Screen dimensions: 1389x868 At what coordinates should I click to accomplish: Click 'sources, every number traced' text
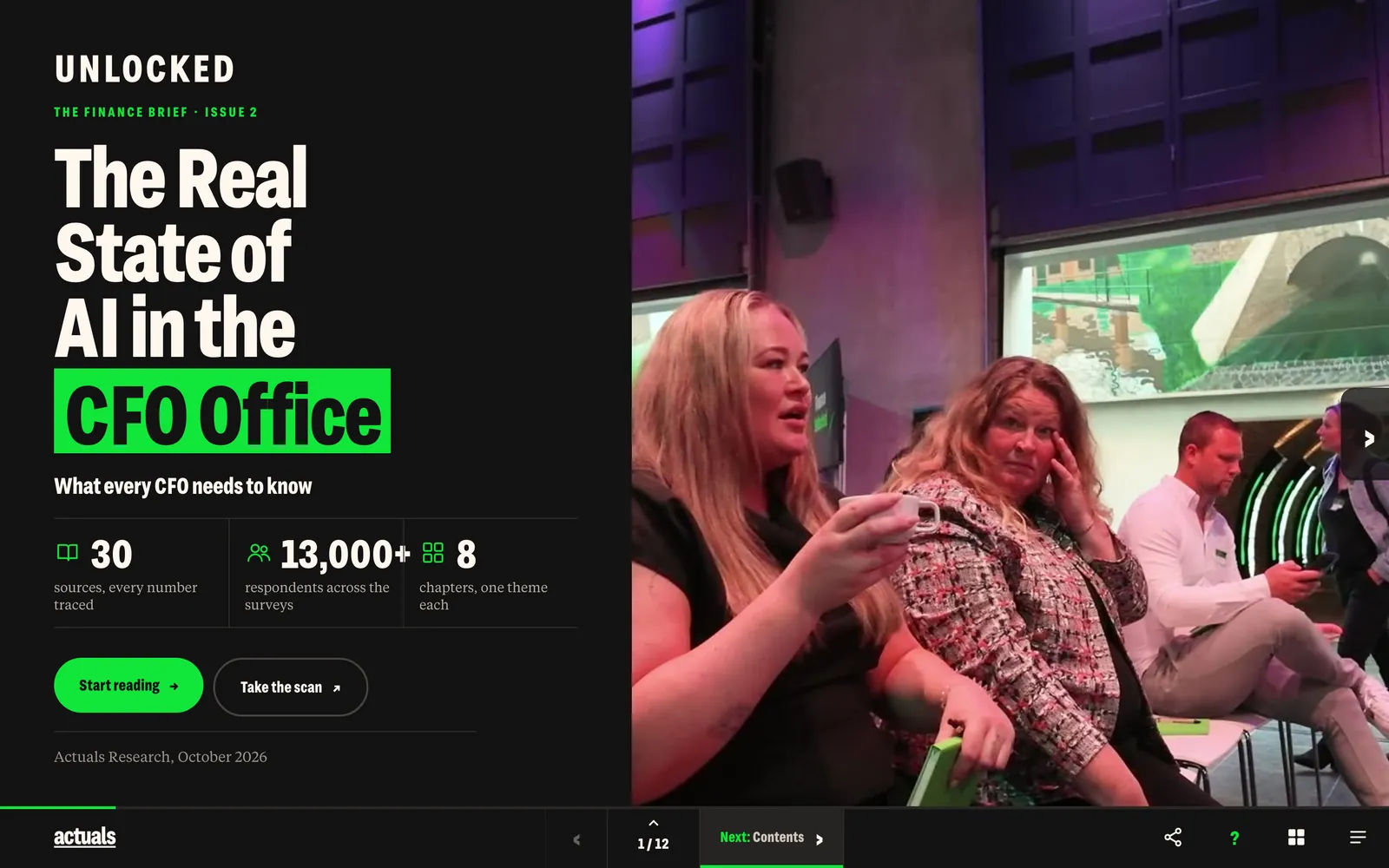pyautogui.click(x=126, y=596)
